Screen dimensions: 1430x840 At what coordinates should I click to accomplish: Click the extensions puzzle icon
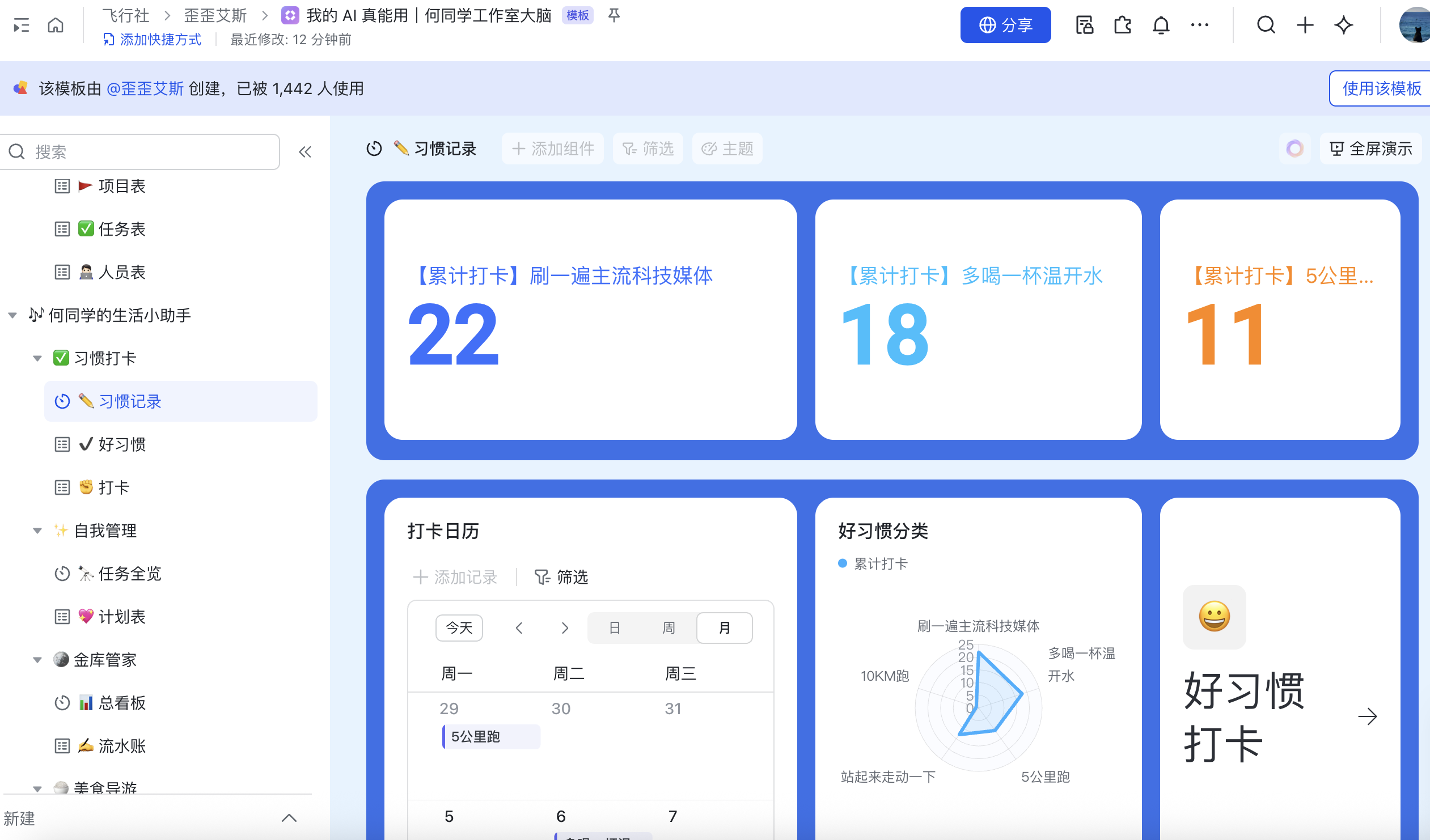[1122, 25]
